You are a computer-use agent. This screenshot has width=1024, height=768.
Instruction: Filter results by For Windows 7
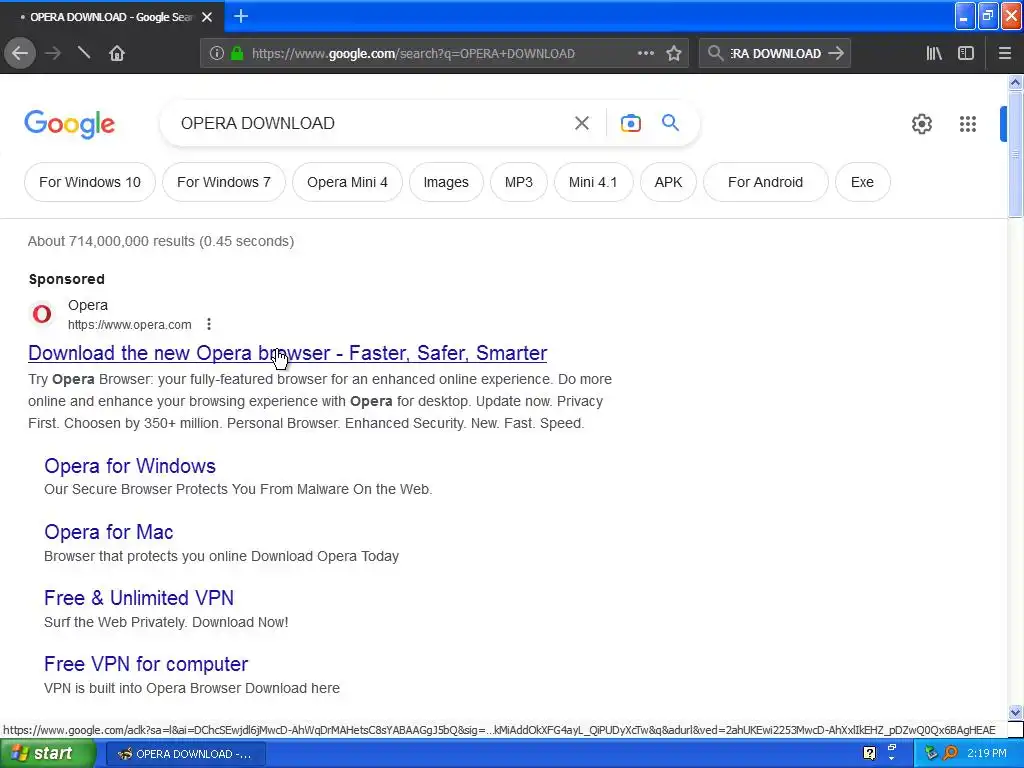tap(224, 182)
